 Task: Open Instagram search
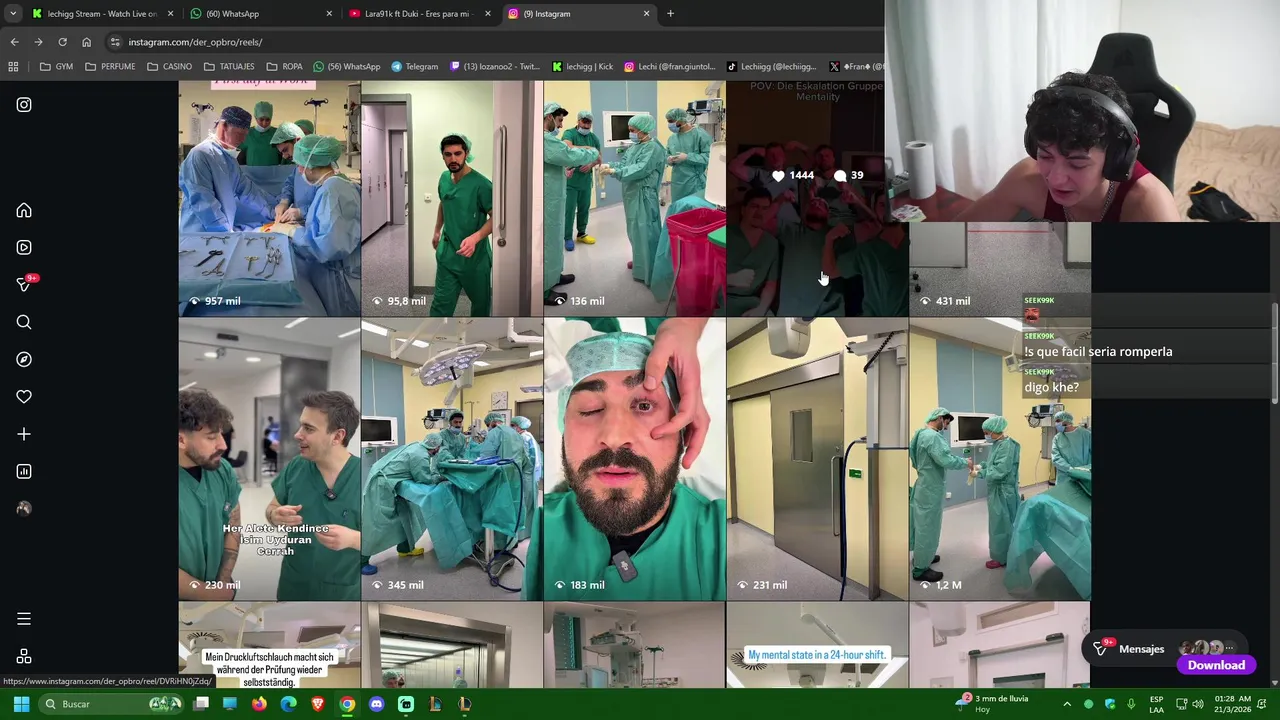pyautogui.click(x=24, y=322)
